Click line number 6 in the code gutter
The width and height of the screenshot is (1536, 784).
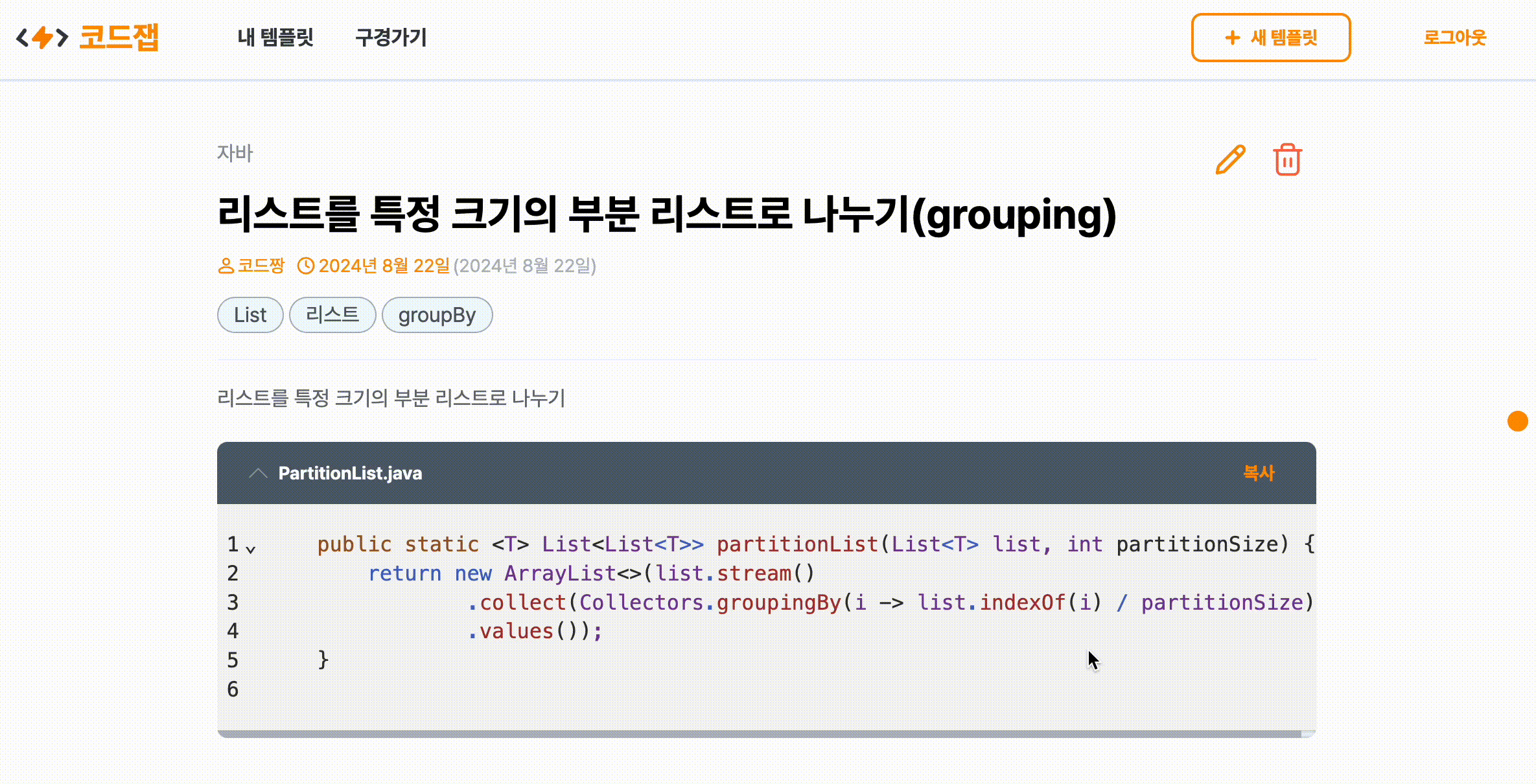pos(233,689)
